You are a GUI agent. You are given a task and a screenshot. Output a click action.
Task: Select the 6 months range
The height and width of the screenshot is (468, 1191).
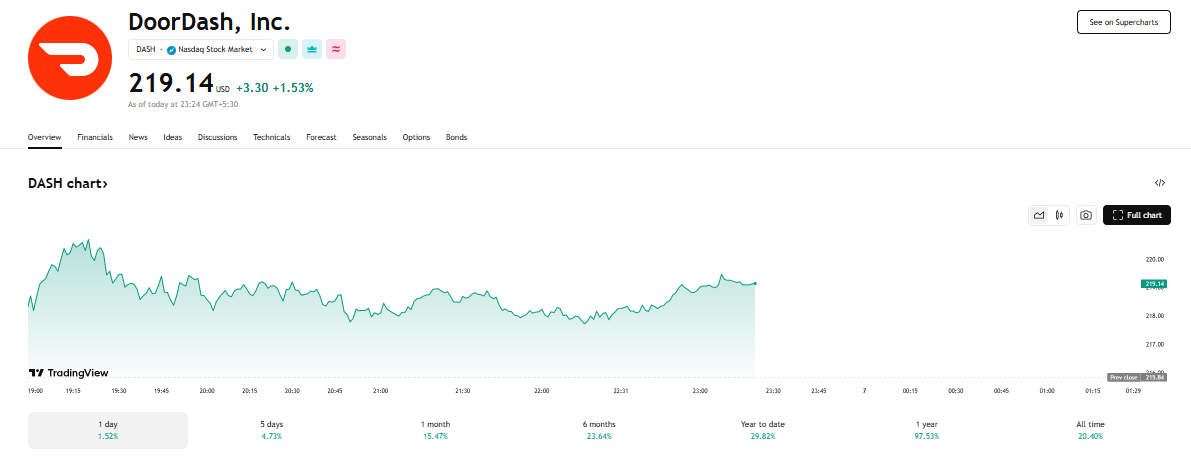599,430
